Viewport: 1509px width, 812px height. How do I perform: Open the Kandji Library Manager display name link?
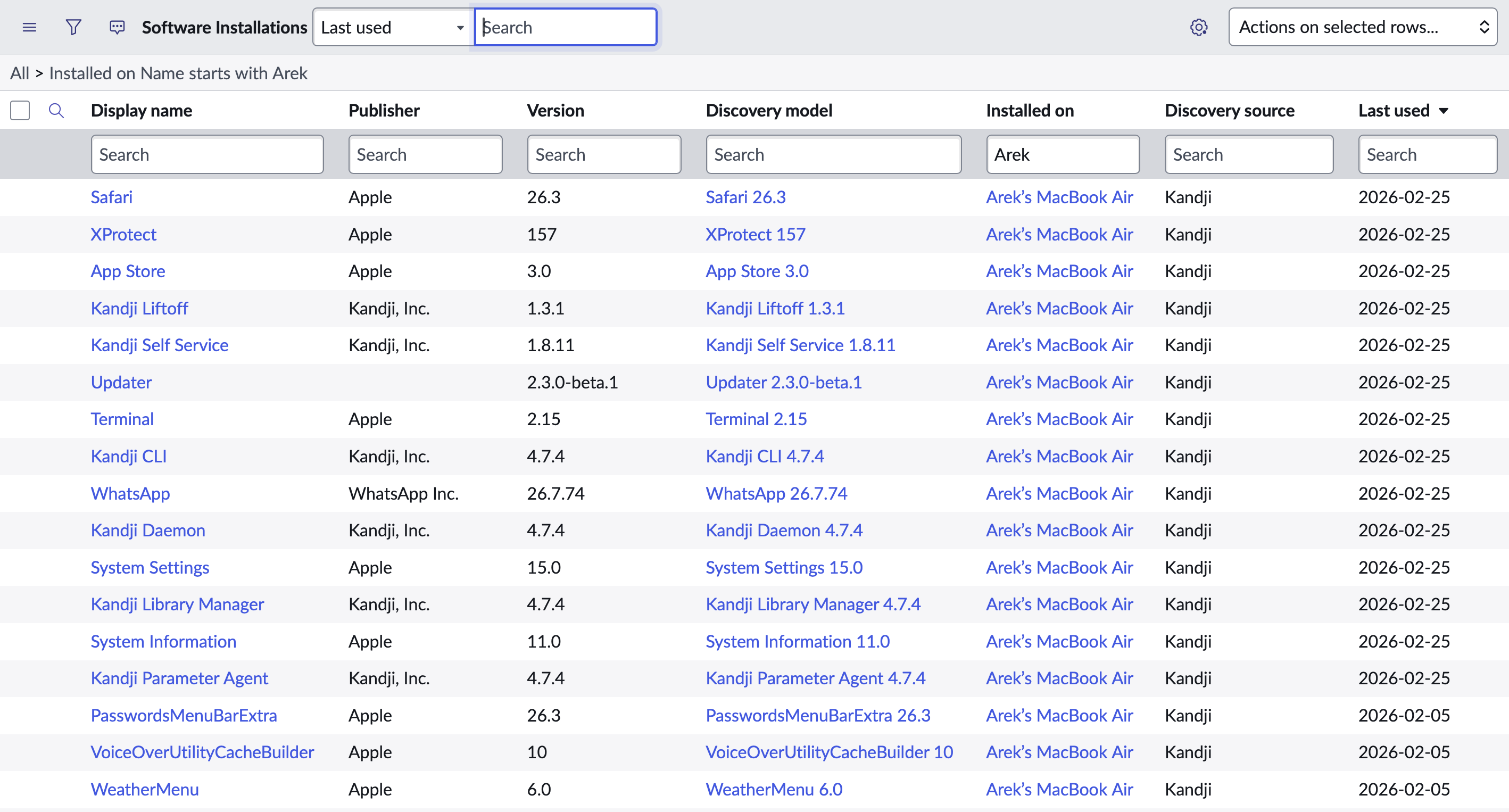[177, 604]
